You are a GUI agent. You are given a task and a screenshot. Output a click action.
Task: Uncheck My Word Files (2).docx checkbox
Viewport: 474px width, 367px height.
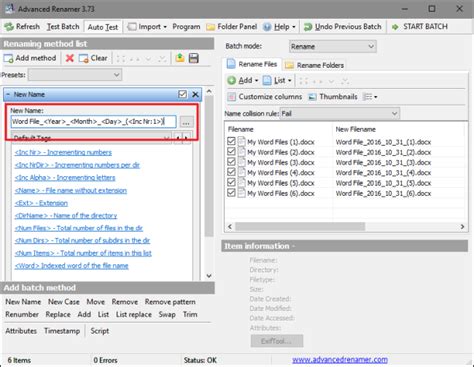(x=231, y=152)
